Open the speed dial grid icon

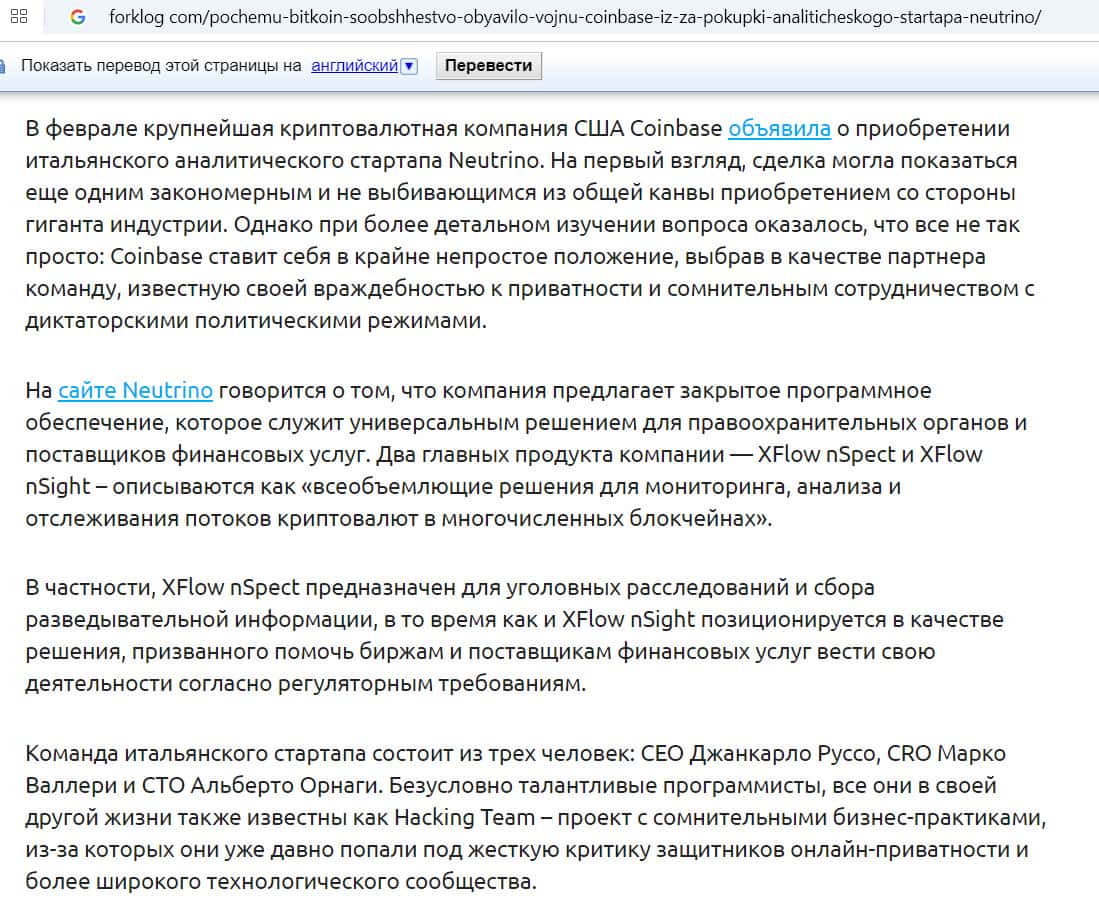(x=19, y=16)
